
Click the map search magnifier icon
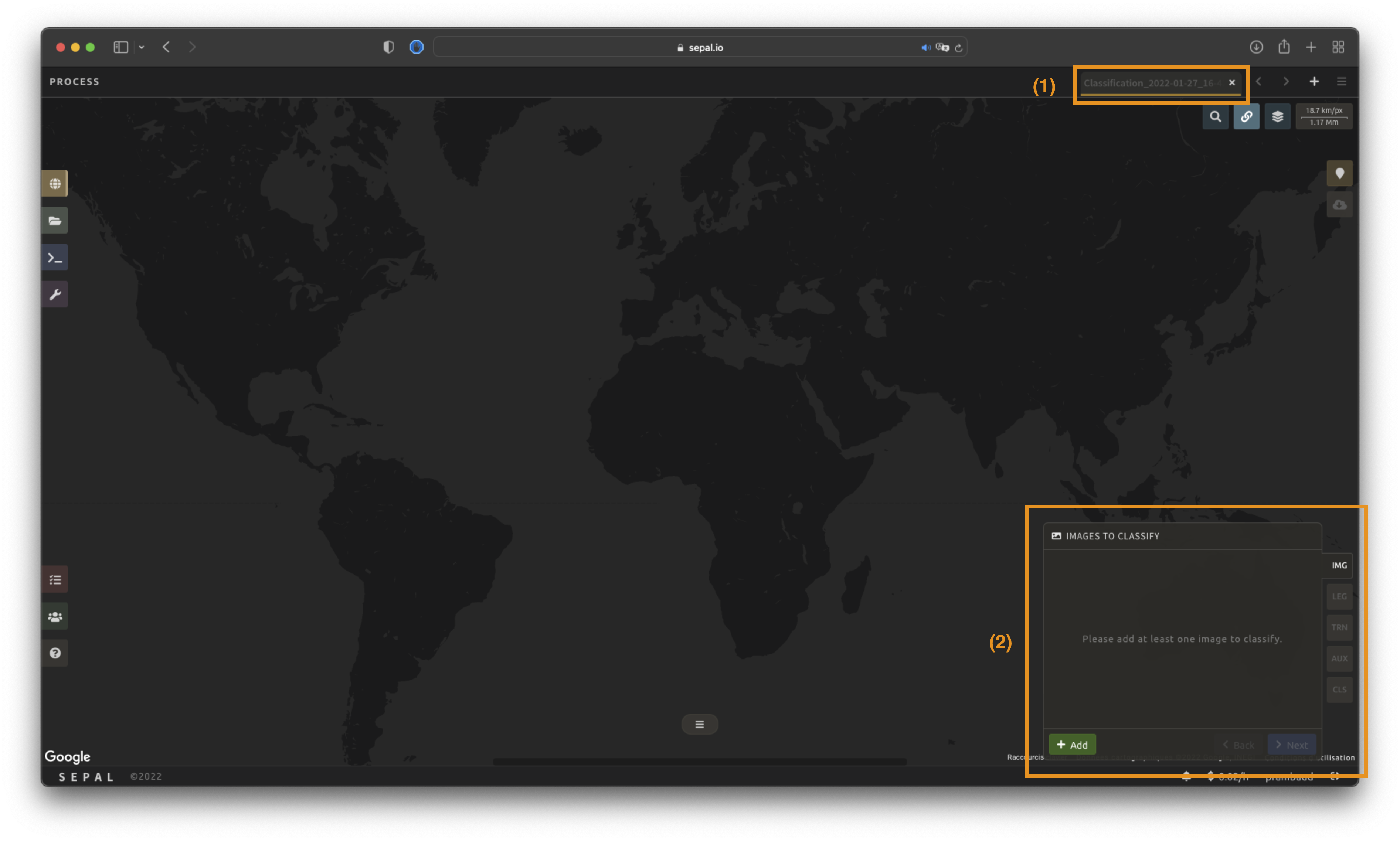[1215, 117]
